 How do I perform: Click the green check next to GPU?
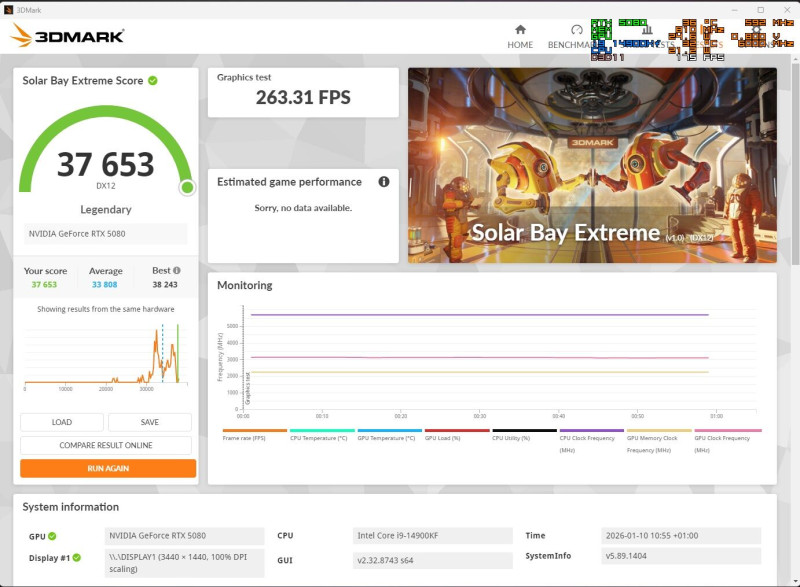click(x=52, y=536)
